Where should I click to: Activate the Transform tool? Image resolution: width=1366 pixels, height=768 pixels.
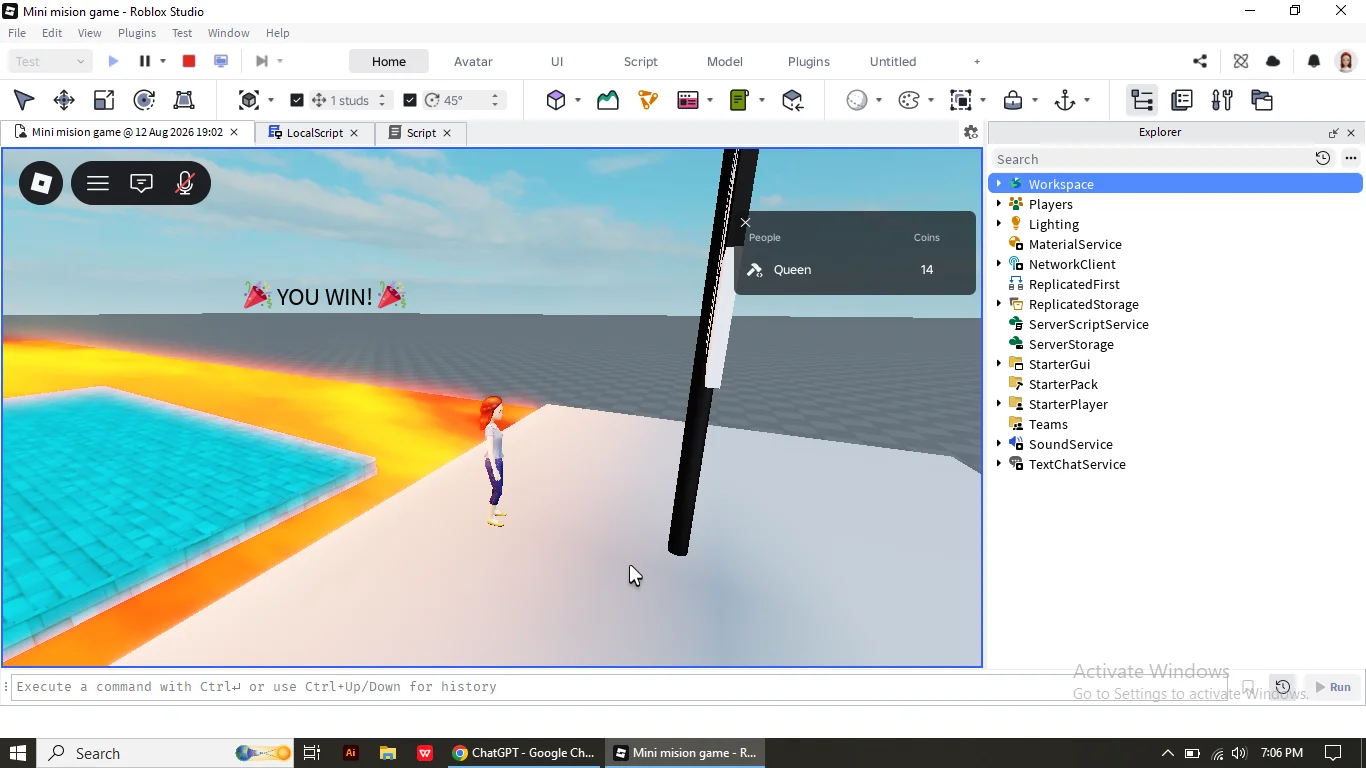(184, 100)
